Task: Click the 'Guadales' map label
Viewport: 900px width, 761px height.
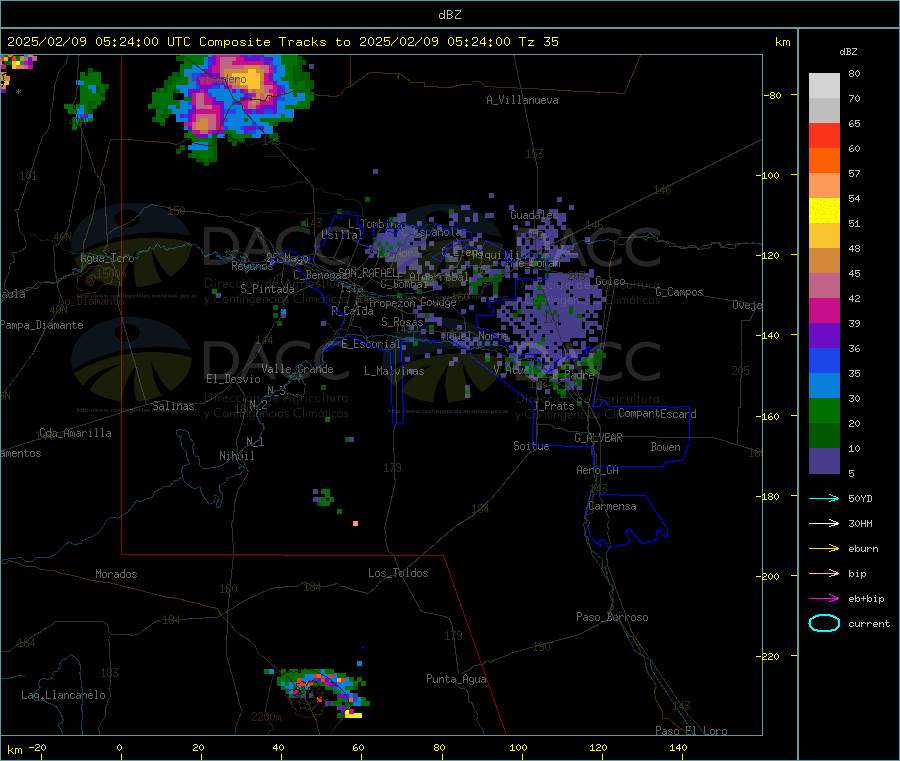Action: point(534,215)
